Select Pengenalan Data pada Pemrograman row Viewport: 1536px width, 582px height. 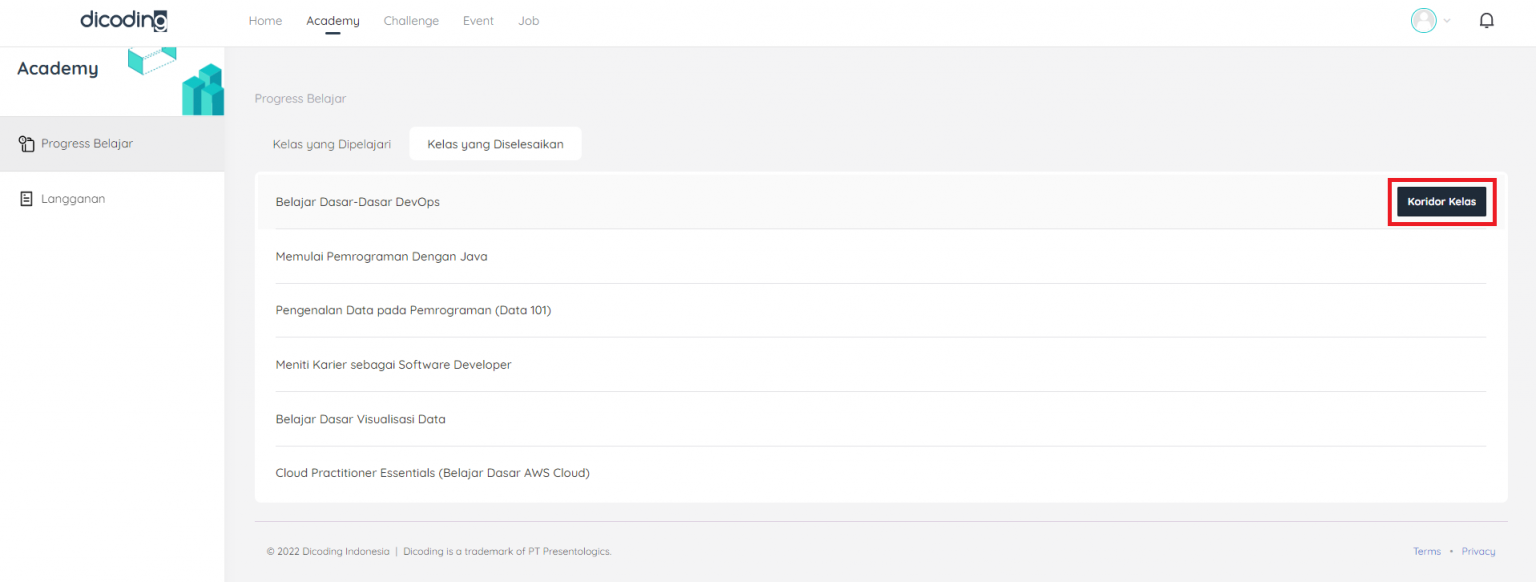[x=413, y=310]
